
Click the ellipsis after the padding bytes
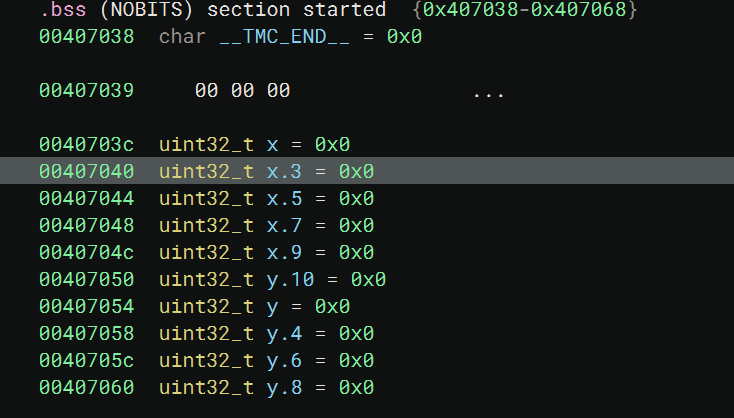point(488,91)
